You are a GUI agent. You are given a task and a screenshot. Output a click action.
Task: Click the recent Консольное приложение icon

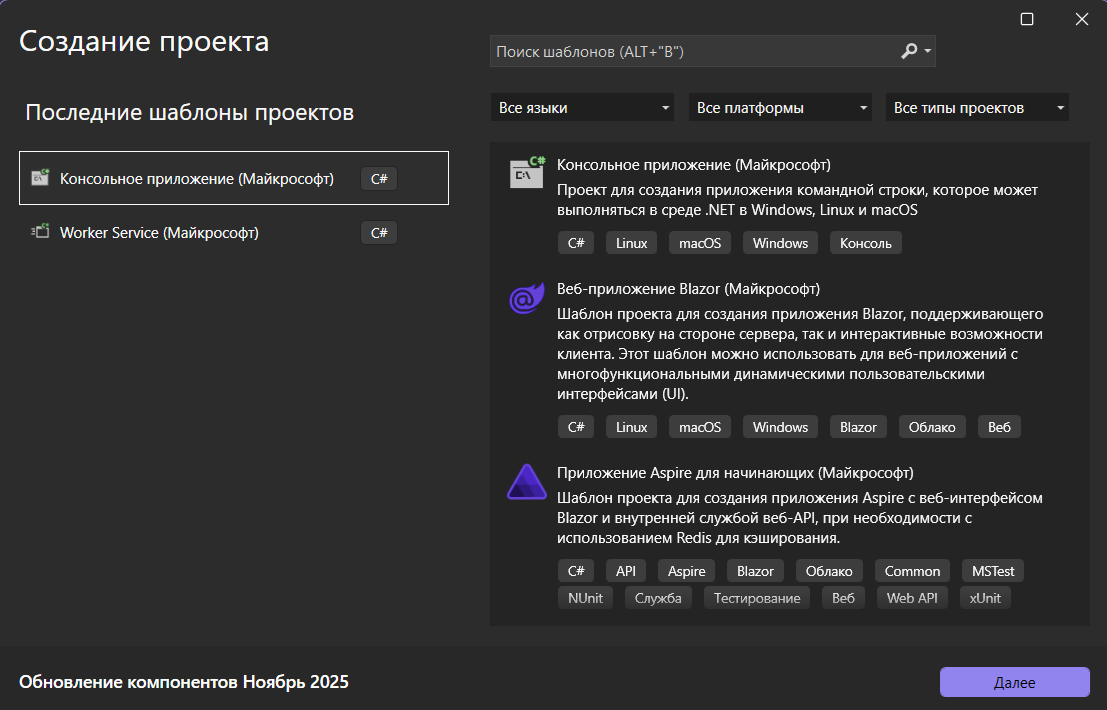tap(40, 178)
